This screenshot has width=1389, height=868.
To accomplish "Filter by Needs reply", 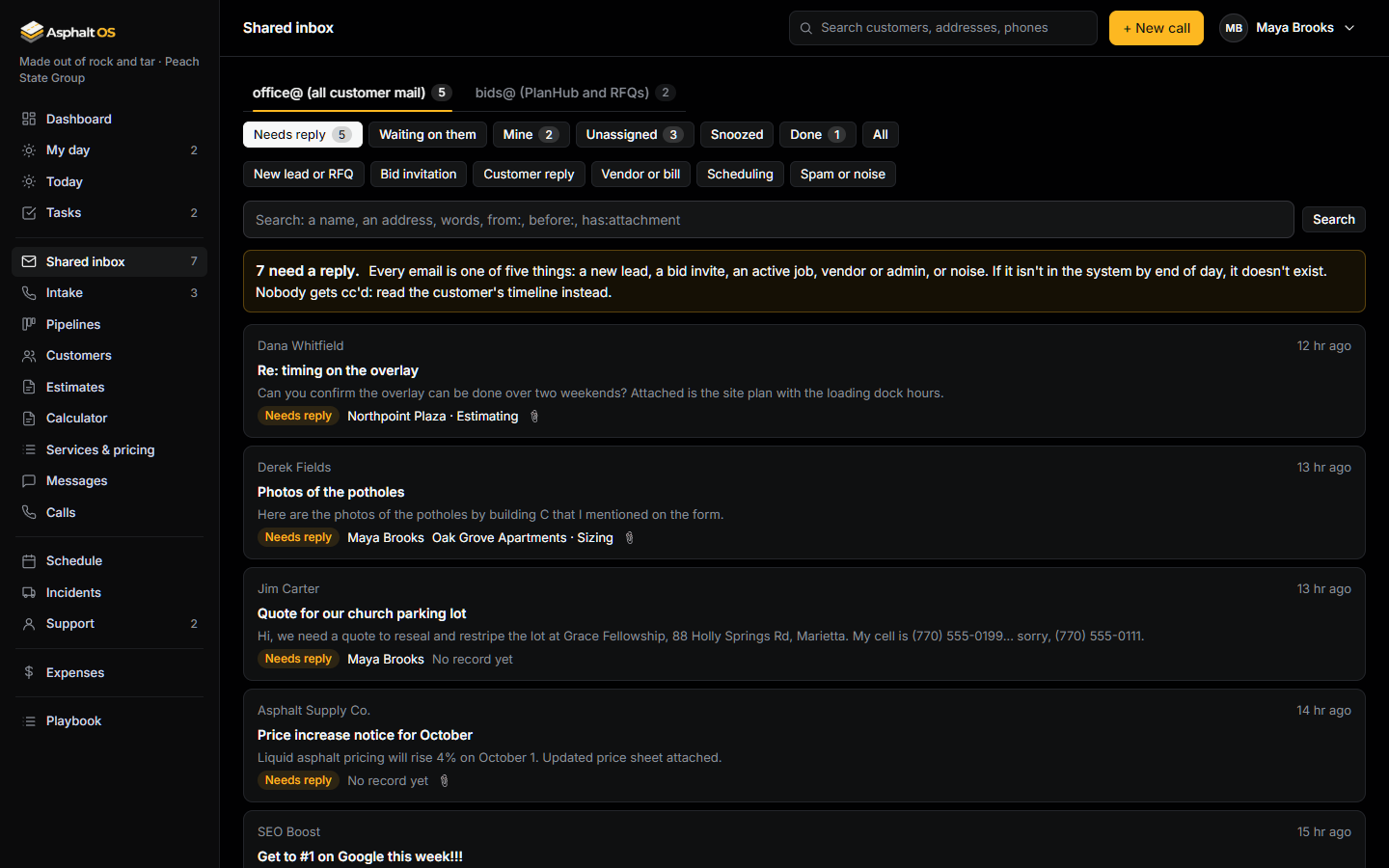I will 303,135.
